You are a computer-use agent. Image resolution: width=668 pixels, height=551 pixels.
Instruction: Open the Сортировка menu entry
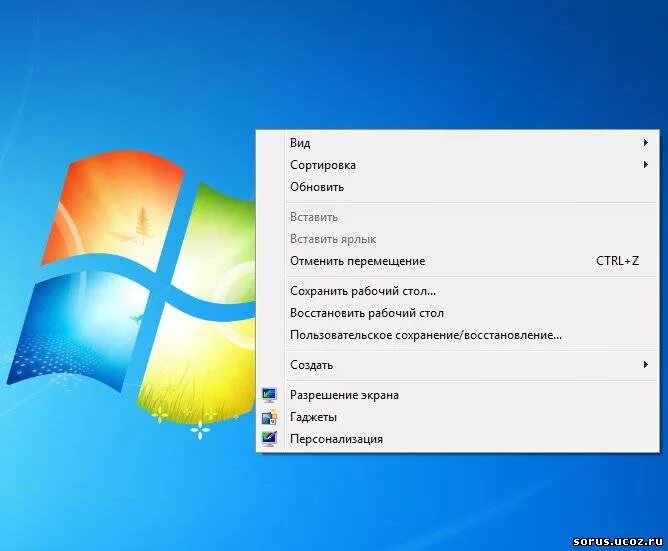(x=457, y=165)
